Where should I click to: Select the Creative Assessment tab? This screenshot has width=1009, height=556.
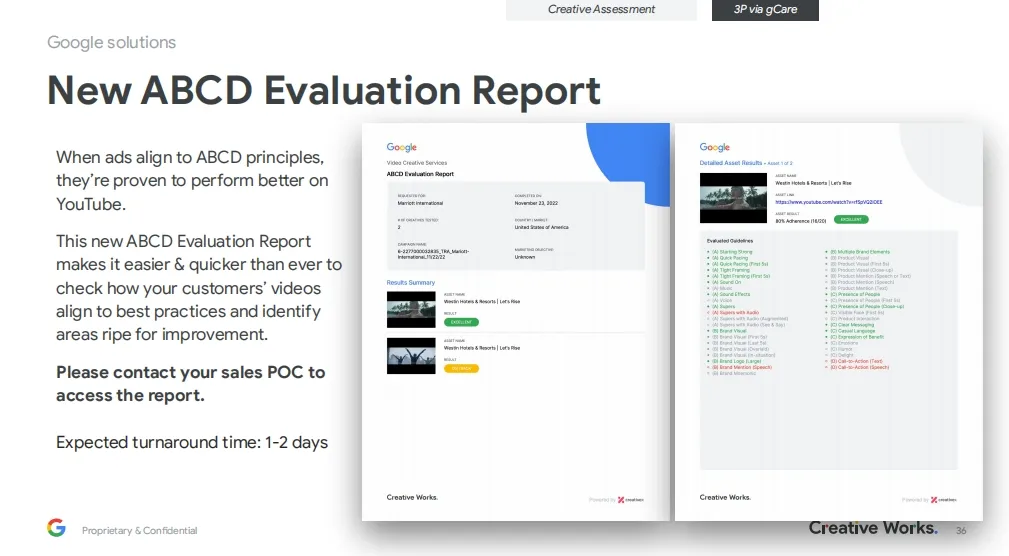point(601,10)
